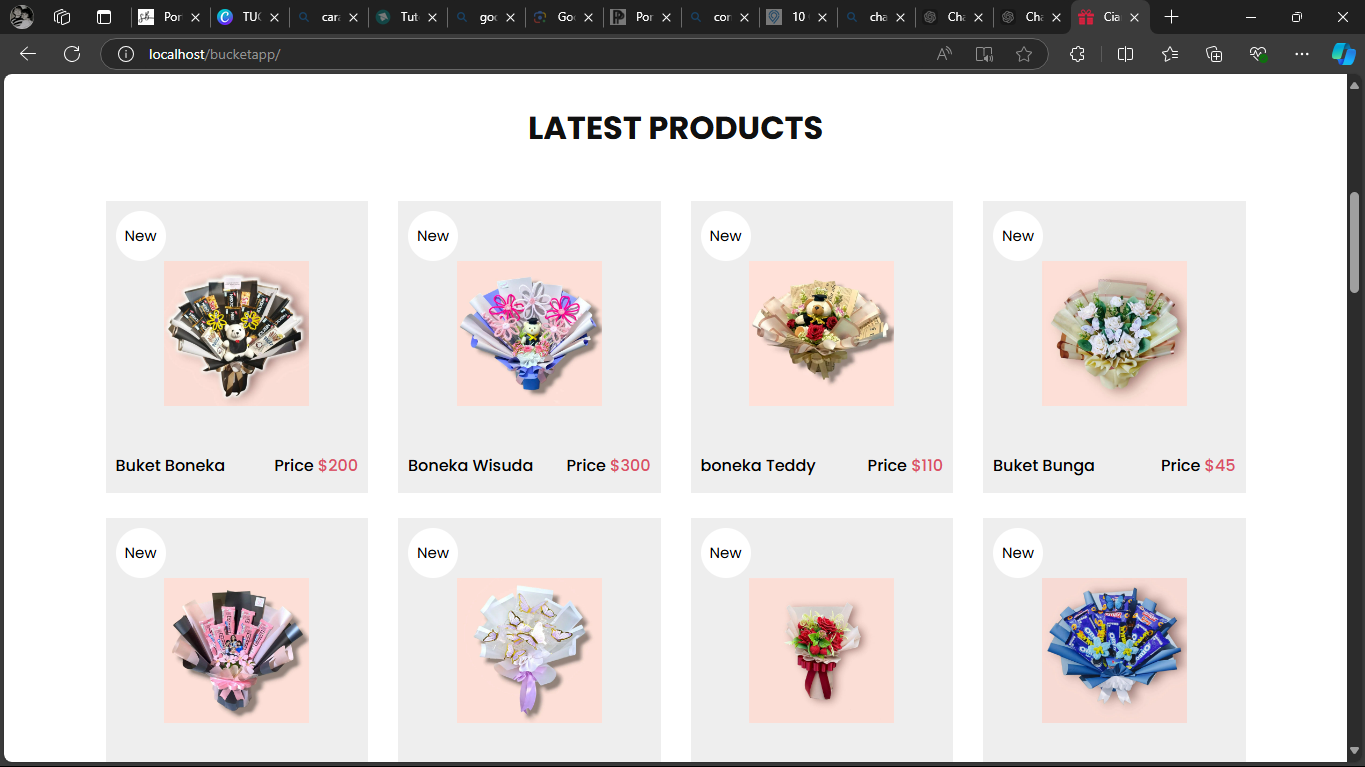Open the tab actions menu icon

click(x=104, y=17)
